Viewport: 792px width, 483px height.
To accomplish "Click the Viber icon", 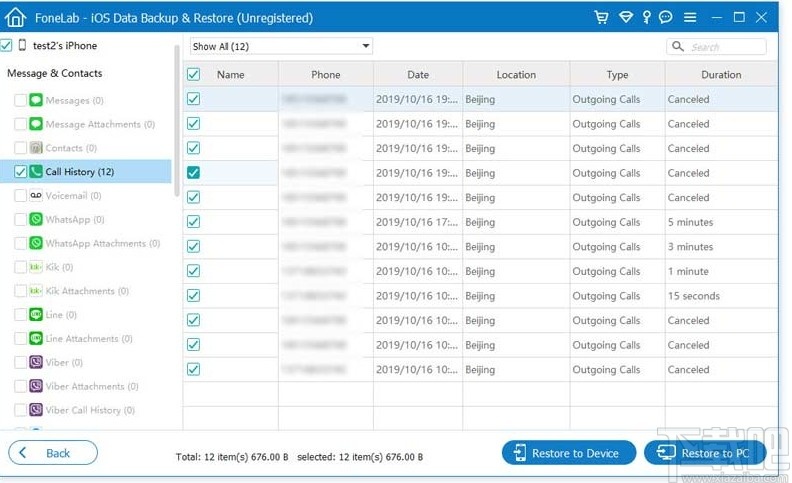I will point(36,362).
